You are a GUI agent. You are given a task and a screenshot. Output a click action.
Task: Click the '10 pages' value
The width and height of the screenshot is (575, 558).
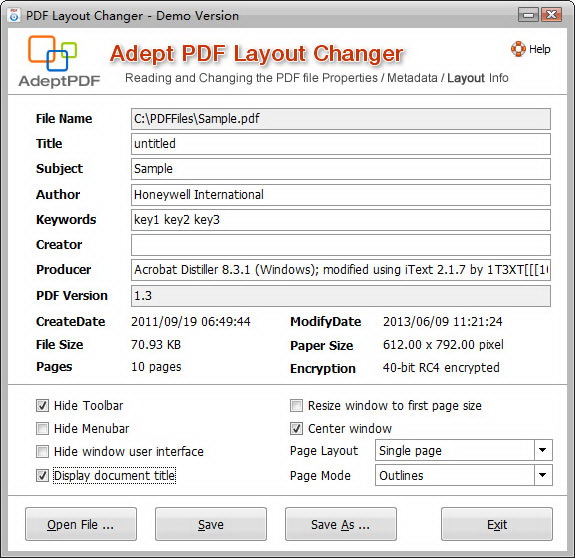coord(156,367)
